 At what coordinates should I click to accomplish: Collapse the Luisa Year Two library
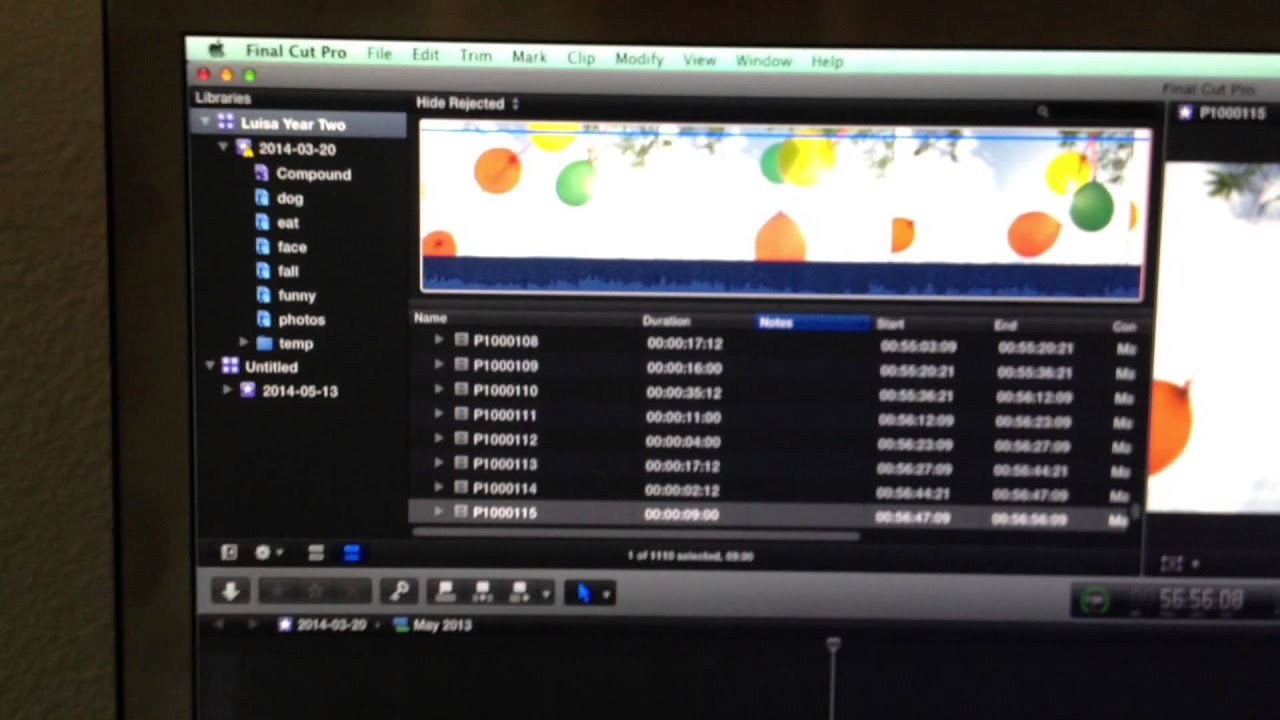205,123
